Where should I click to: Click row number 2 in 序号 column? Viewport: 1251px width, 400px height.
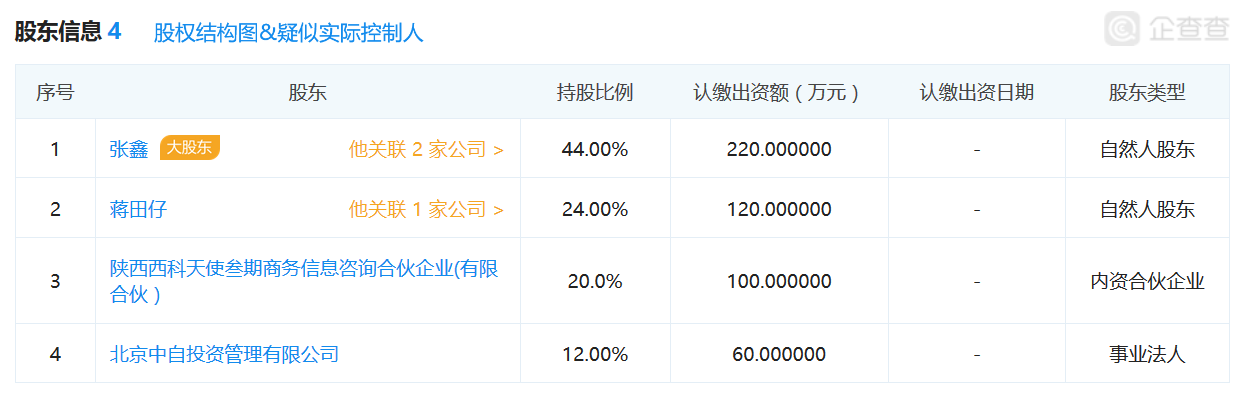pos(55,210)
